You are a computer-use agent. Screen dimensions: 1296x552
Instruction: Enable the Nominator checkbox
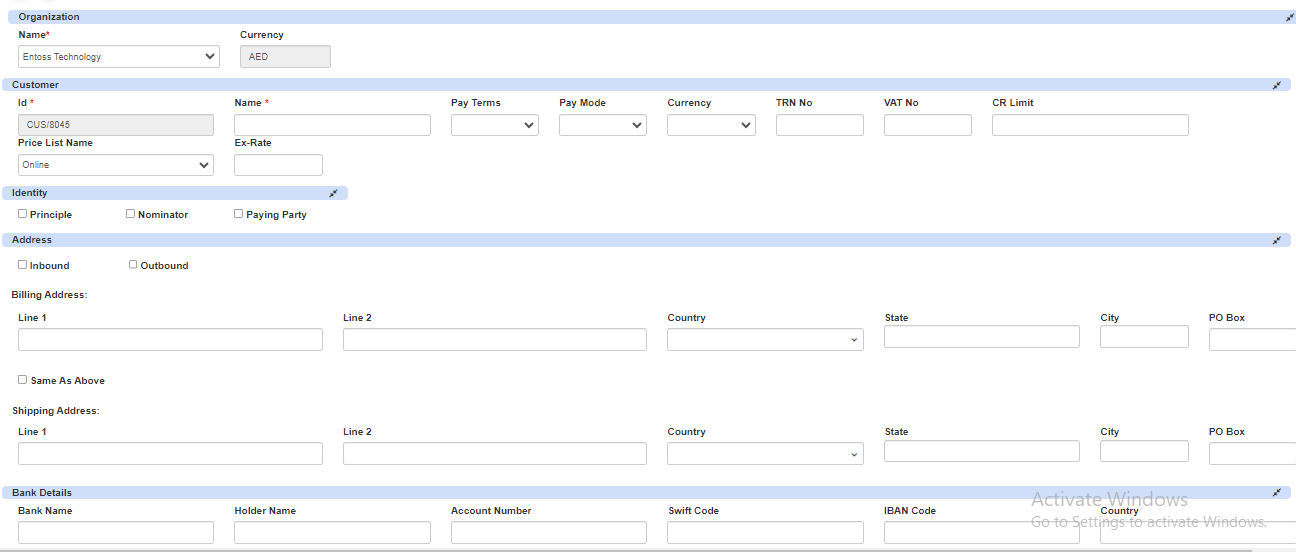pos(131,214)
